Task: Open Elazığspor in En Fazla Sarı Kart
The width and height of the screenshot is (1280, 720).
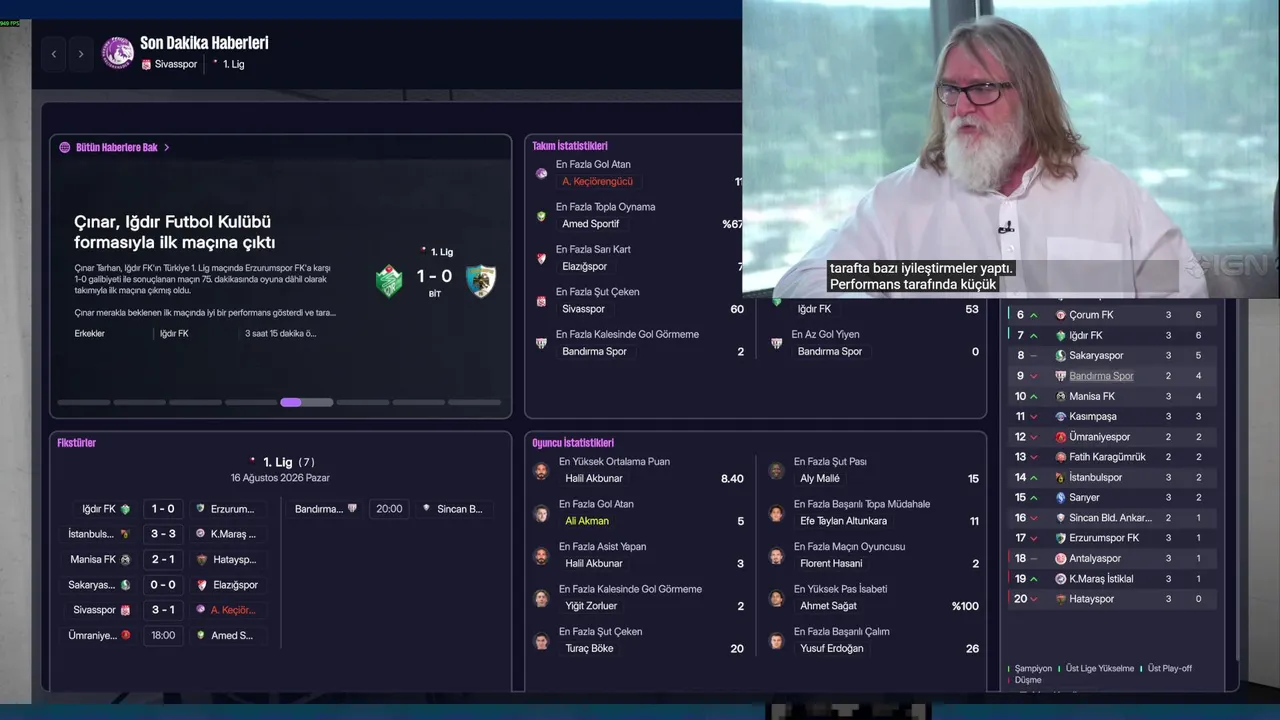Action: [x=584, y=266]
